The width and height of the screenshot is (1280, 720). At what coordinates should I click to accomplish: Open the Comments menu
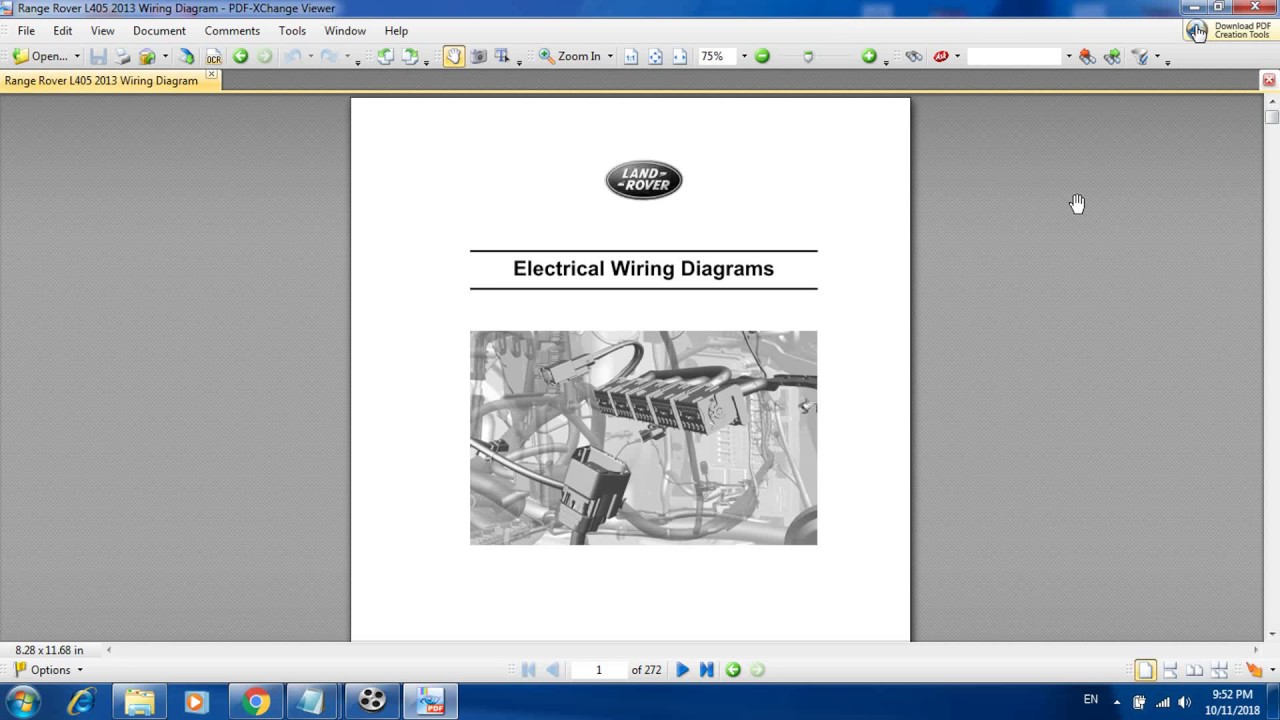232,30
